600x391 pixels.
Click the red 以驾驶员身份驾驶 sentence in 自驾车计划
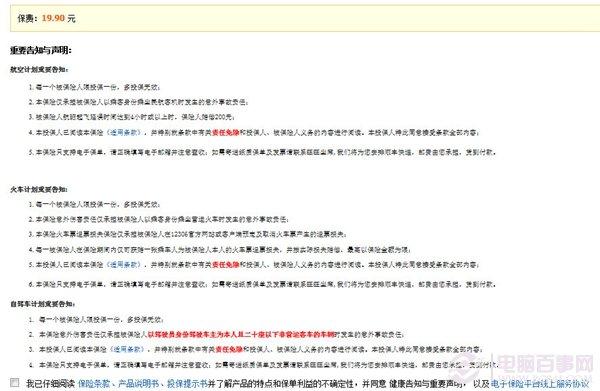(x=241, y=334)
